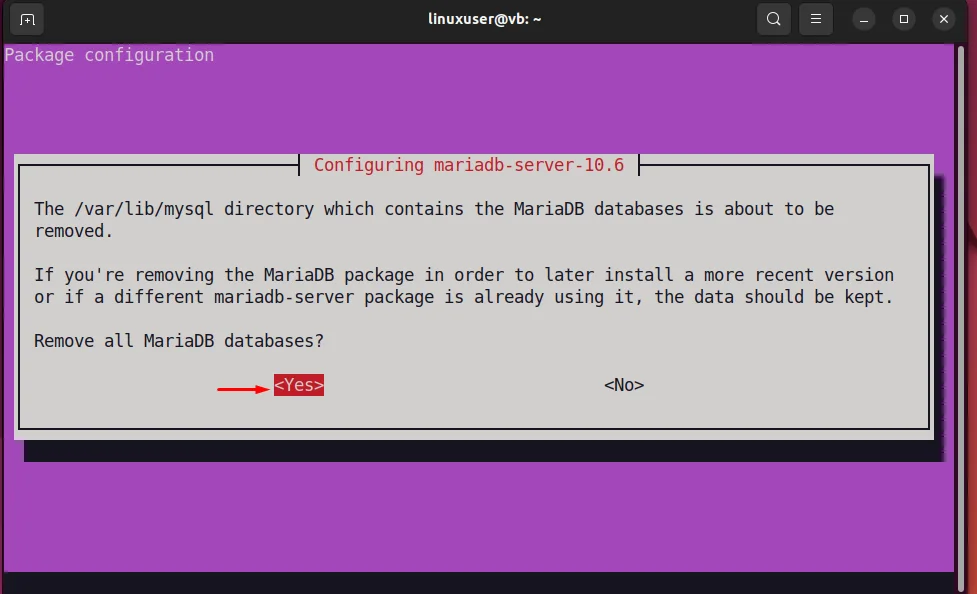The width and height of the screenshot is (977, 594).
Task: Click the word 'removed.' in the dialog
Action: pyautogui.click(x=74, y=231)
